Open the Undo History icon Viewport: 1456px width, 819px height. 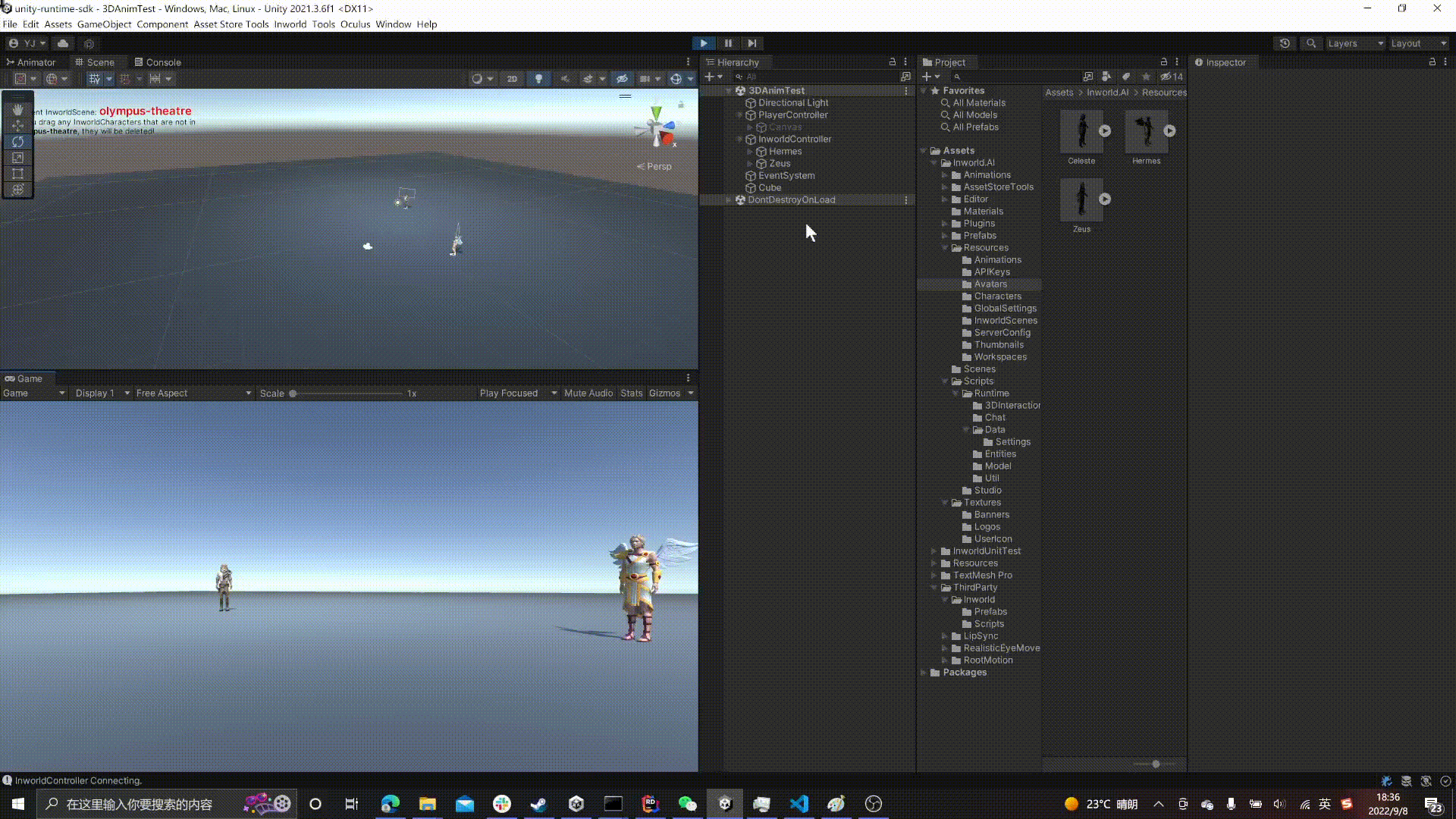1285,43
